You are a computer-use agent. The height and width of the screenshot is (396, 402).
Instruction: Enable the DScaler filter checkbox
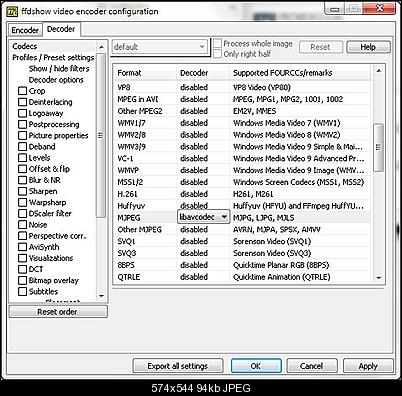[23, 213]
